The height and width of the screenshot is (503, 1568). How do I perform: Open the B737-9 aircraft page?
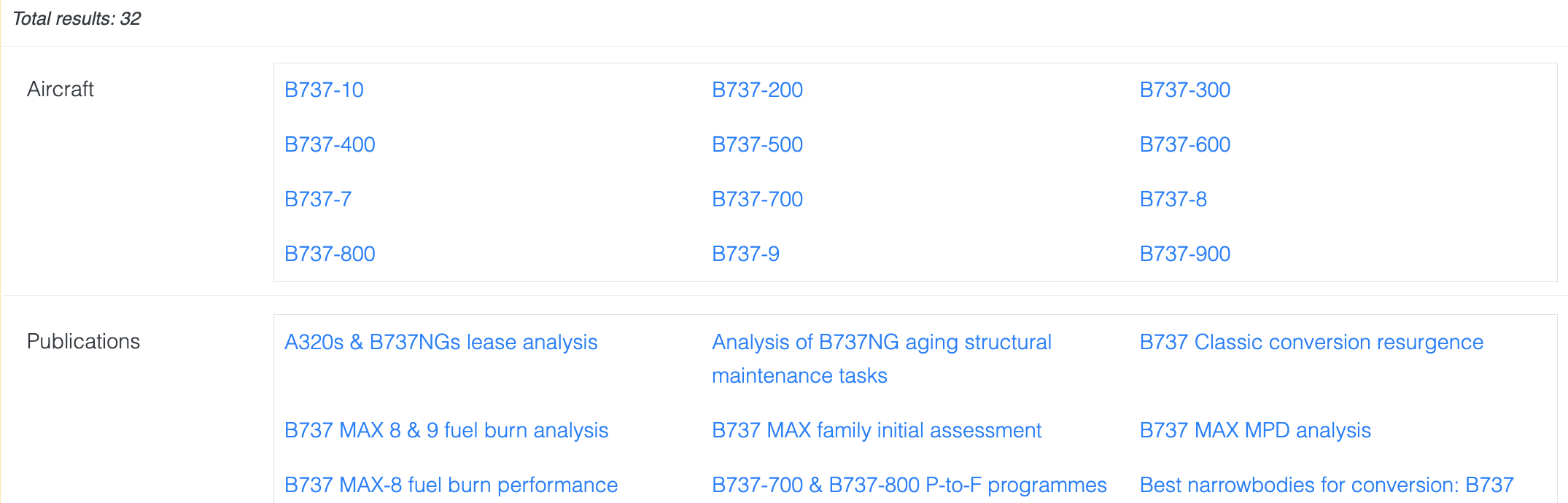pyautogui.click(x=745, y=254)
